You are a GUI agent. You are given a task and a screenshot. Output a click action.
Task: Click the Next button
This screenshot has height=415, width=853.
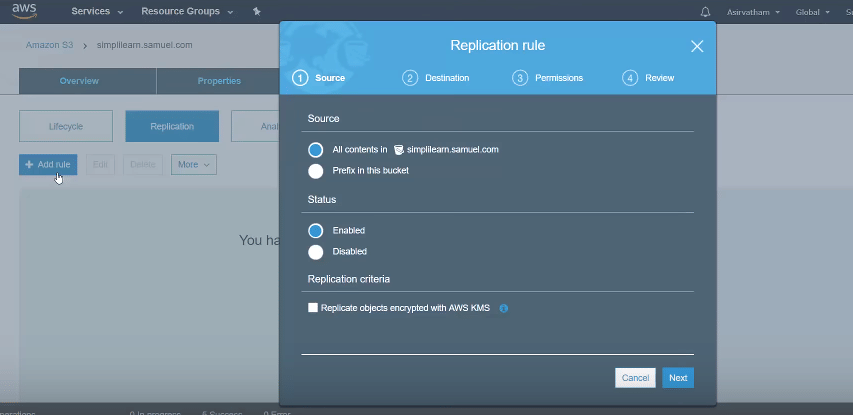tap(677, 378)
